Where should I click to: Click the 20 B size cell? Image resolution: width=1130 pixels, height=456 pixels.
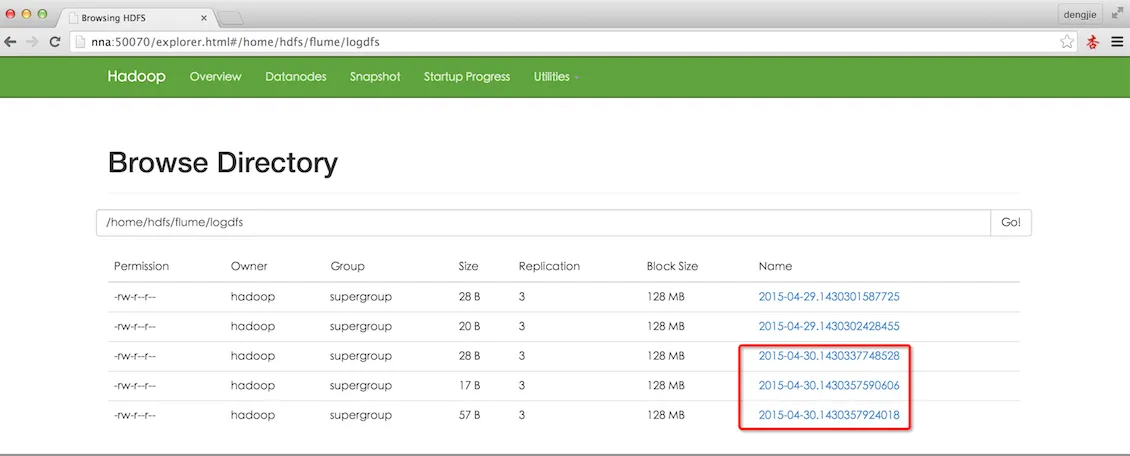(469, 326)
